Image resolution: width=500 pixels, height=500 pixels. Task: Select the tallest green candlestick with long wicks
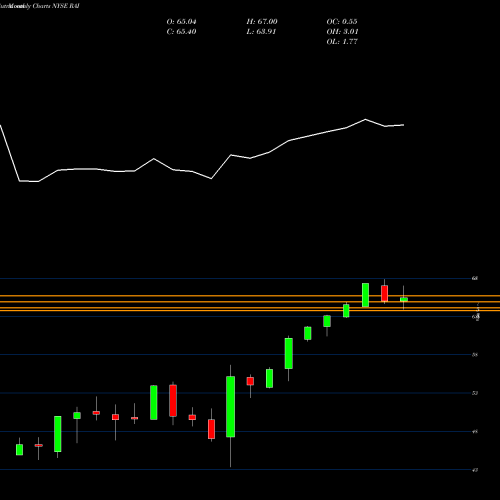[230, 407]
